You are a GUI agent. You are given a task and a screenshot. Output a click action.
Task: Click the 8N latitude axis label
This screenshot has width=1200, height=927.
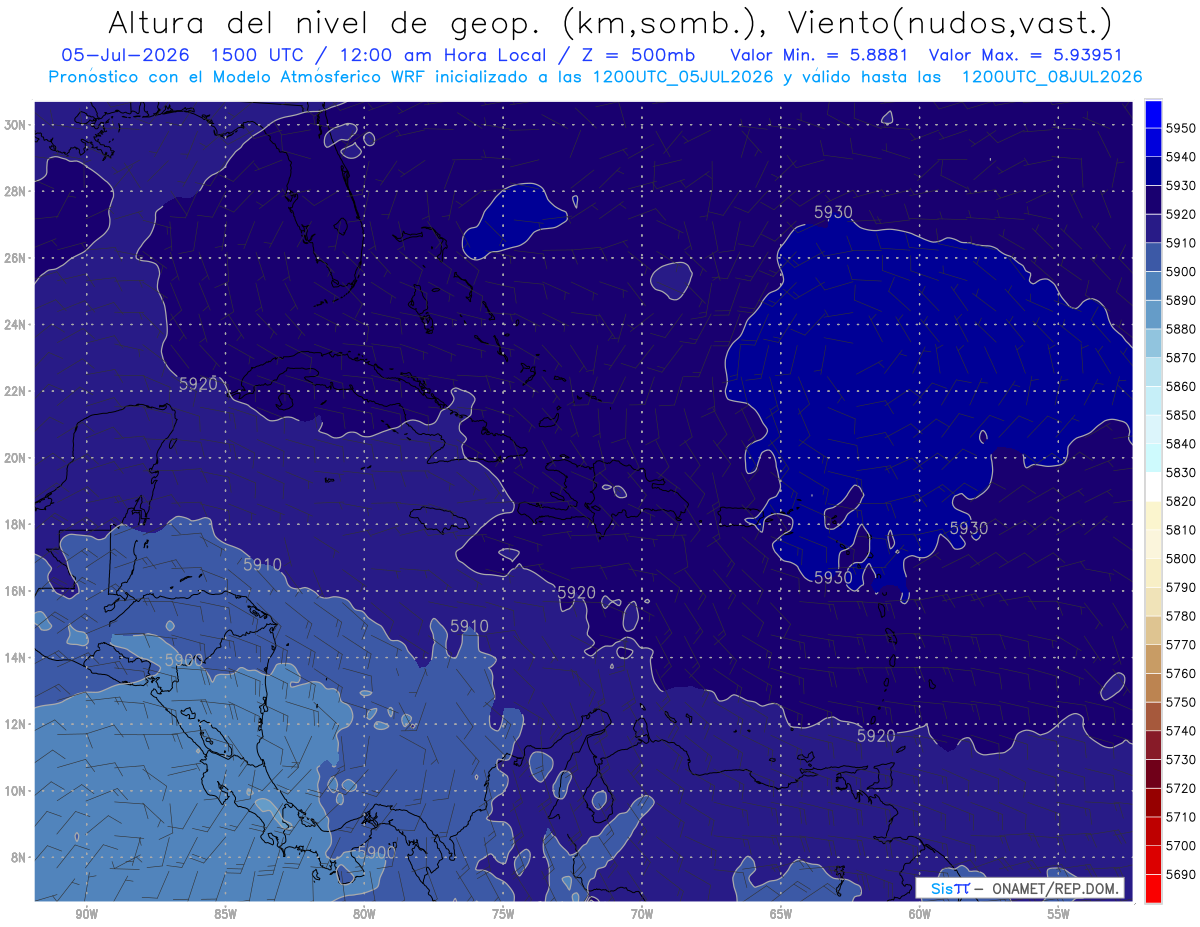tap(20, 857)
